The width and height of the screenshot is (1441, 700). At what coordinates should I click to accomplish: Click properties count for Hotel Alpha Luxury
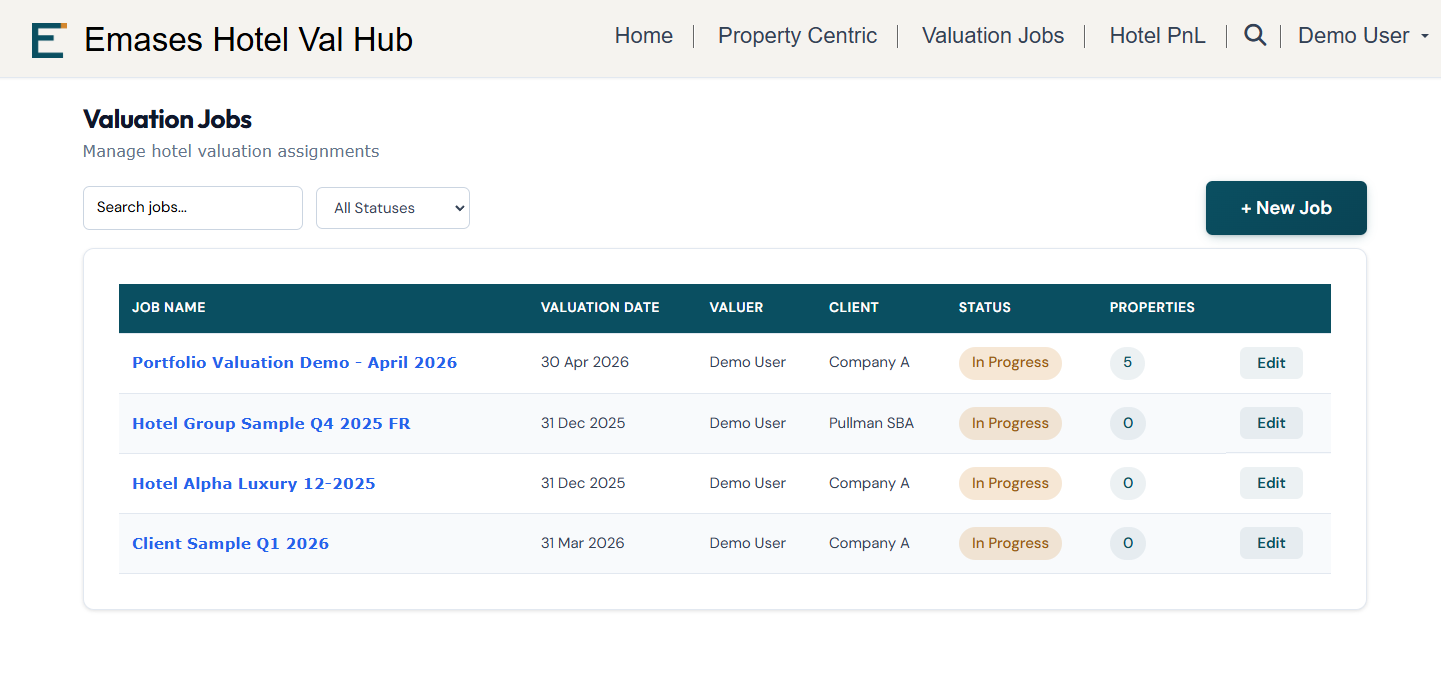click(1128, 483)
